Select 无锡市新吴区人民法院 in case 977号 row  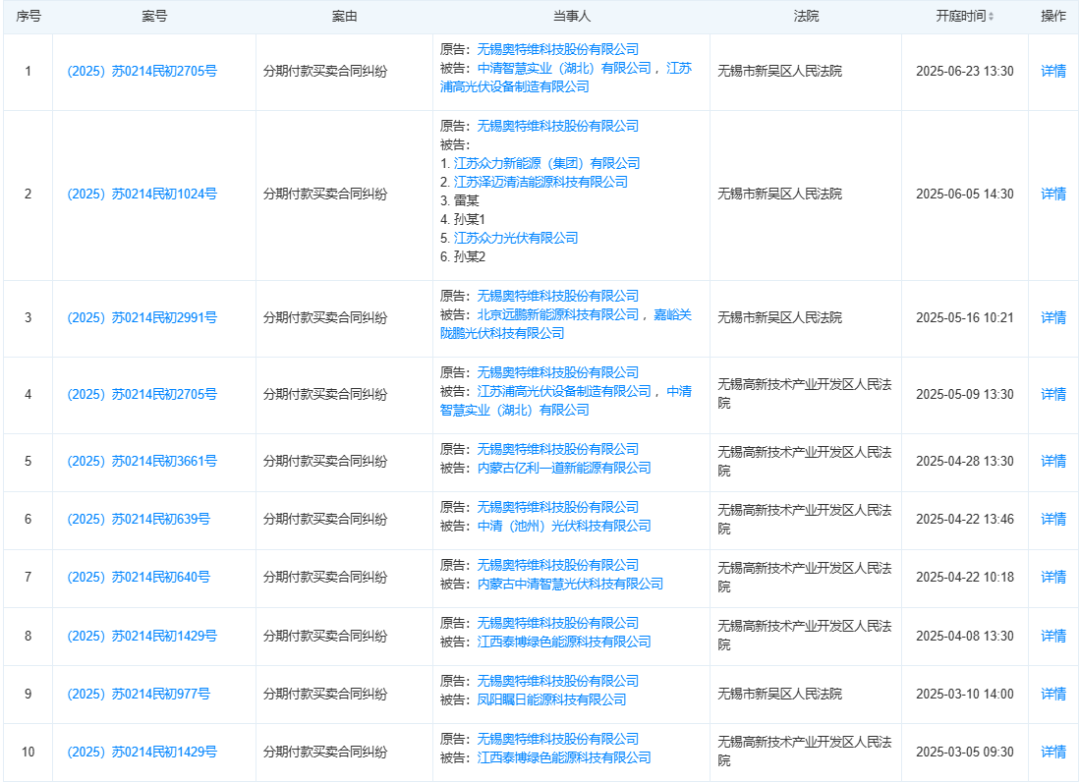click(780, 694)
